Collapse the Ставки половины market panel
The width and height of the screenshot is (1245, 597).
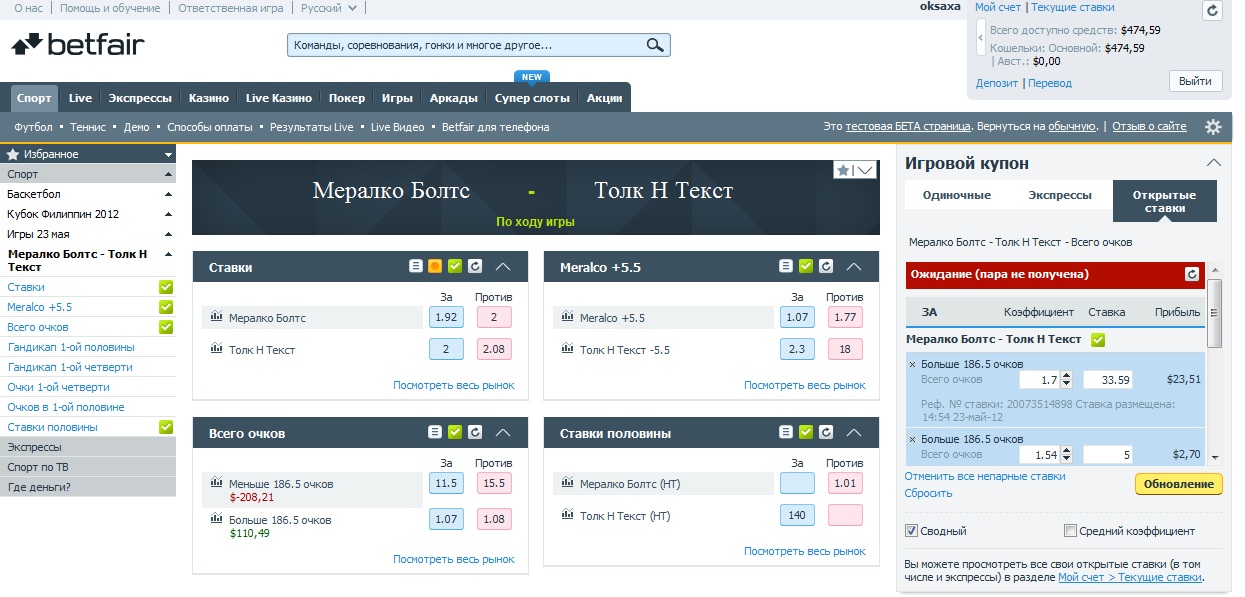[854, 433]
